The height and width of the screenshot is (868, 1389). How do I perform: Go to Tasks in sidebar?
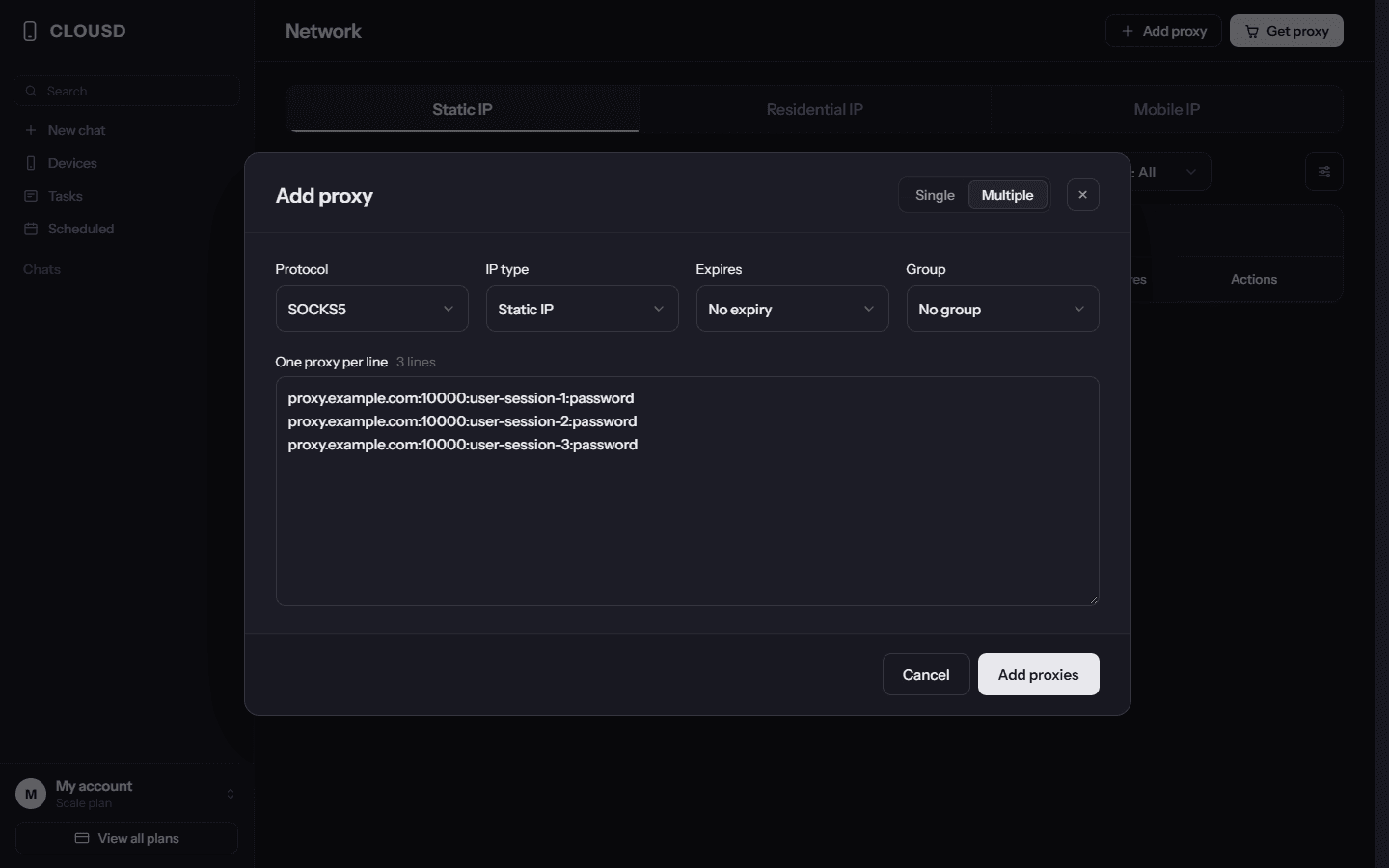(x=126, y=196)
